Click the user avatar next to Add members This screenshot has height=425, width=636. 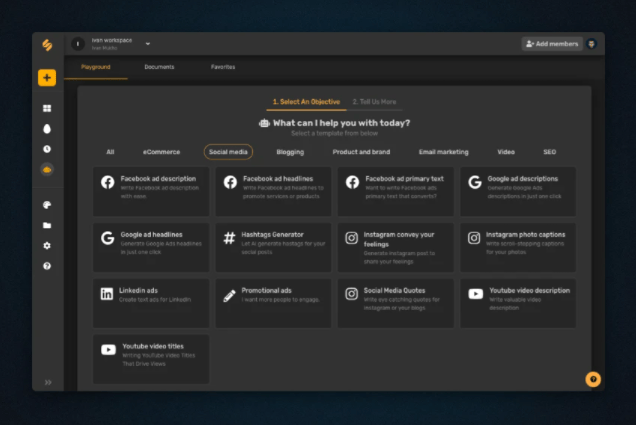pos(592,44)
